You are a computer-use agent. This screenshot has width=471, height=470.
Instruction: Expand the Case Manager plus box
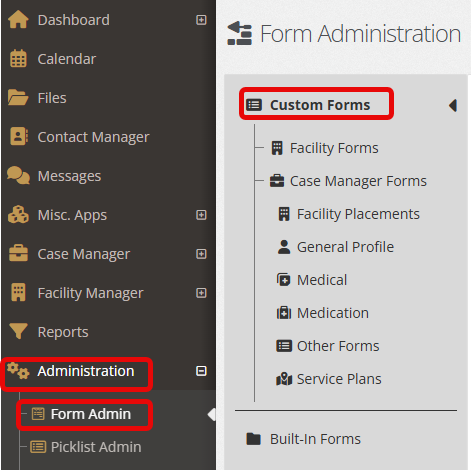(x=201, y=254)
